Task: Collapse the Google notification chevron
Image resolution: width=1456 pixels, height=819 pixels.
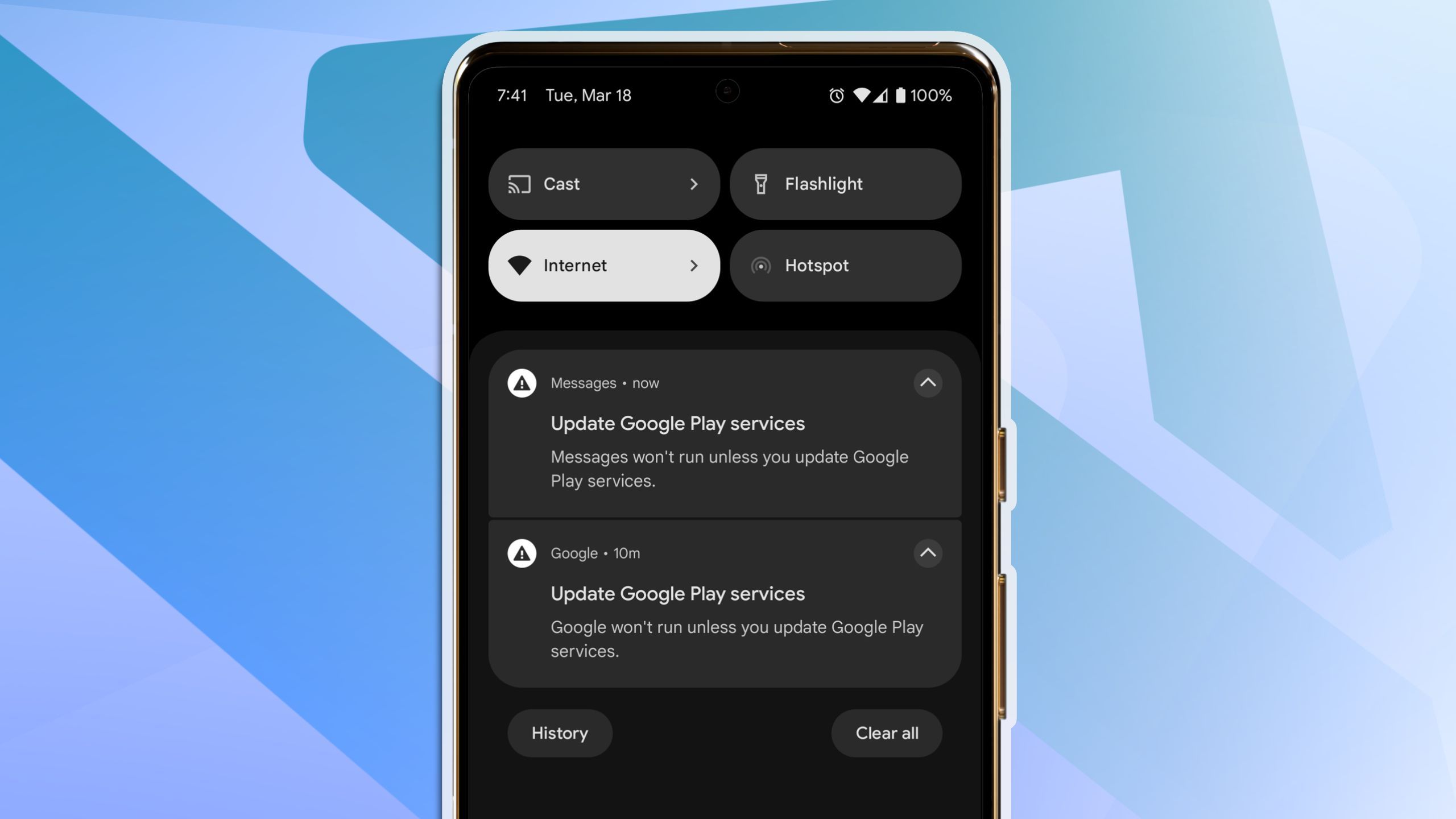Action: pos(927,553)
